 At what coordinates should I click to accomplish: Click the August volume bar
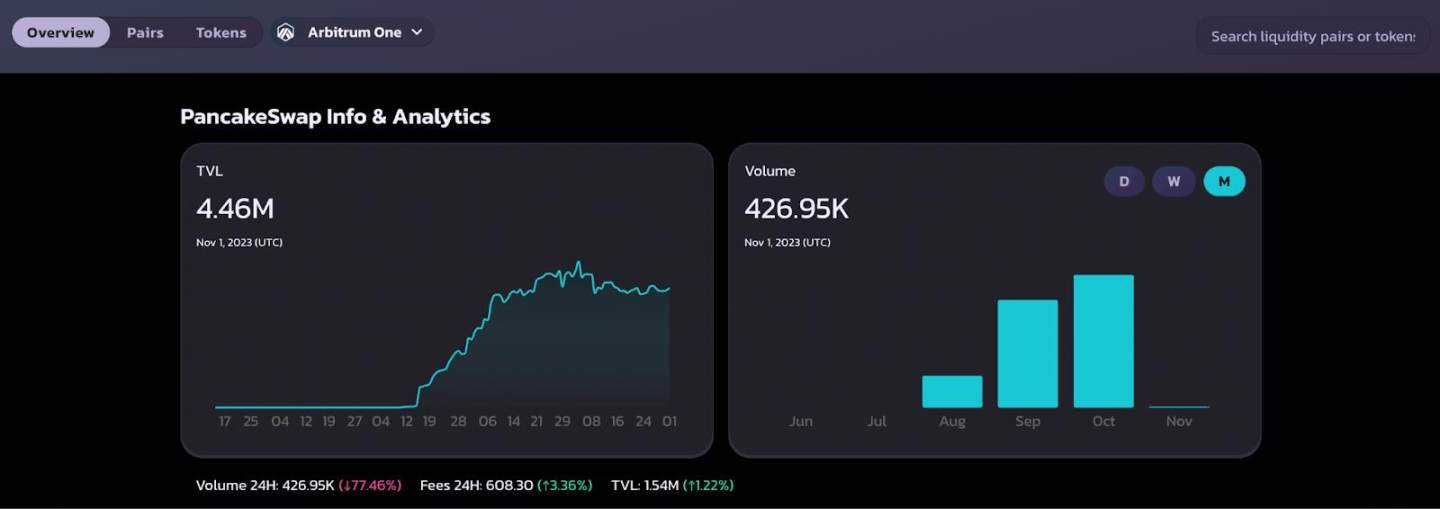pyautogui.click(x=952, y=391)
